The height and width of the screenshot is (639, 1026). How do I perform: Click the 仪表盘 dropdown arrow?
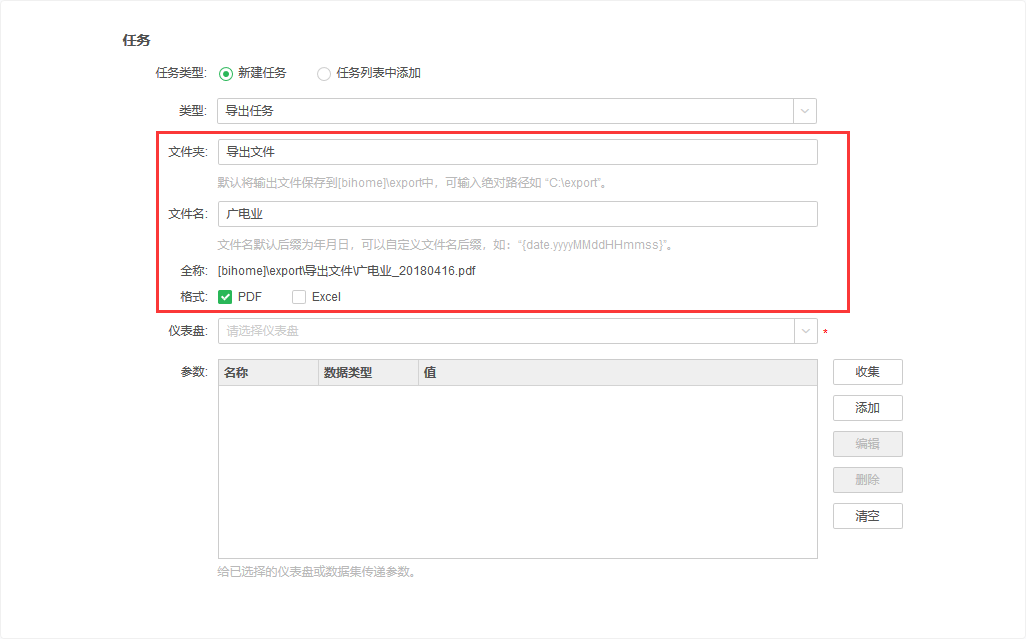click(x=805, y=331)
